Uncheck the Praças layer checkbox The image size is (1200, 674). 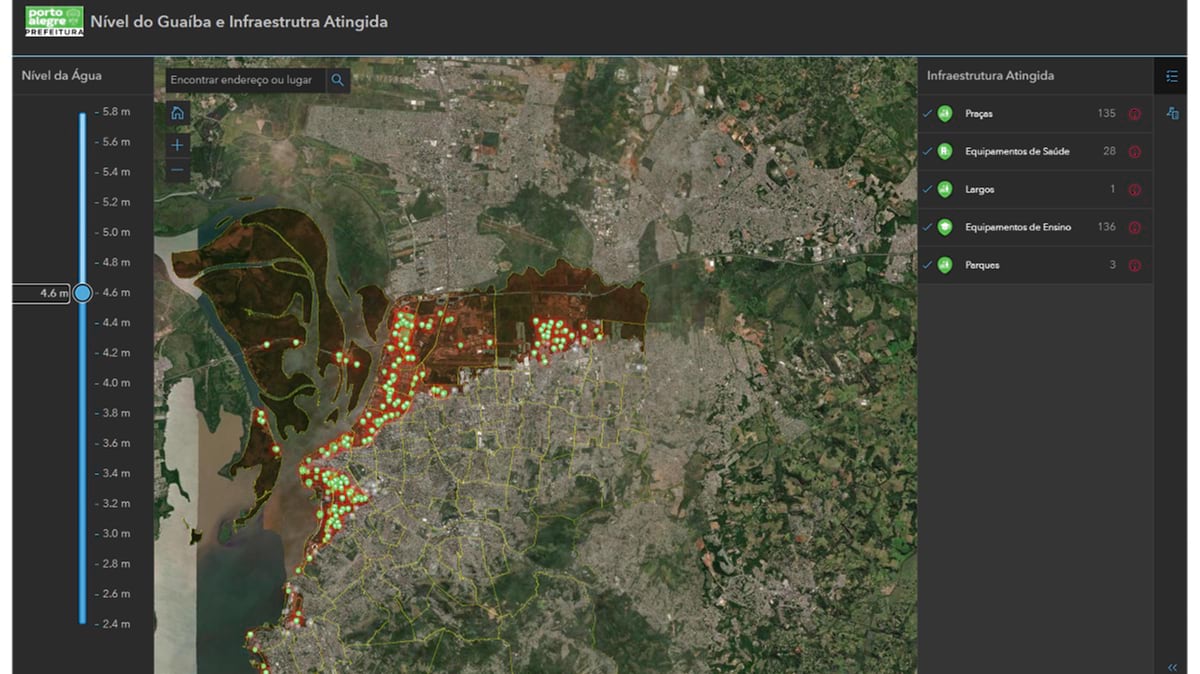[x=929, y=114]
